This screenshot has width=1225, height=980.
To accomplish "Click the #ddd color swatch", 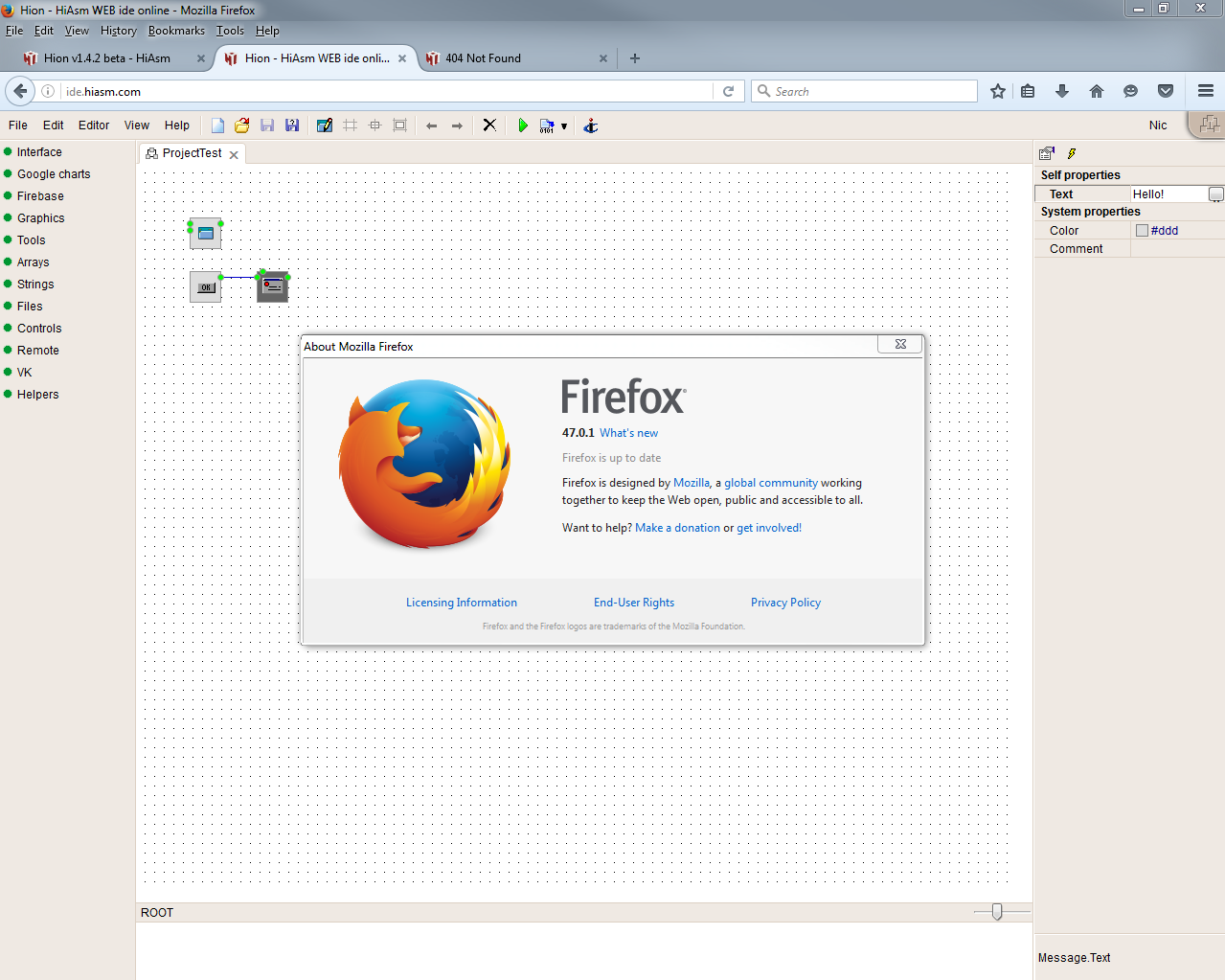I will pos(1142,231).
